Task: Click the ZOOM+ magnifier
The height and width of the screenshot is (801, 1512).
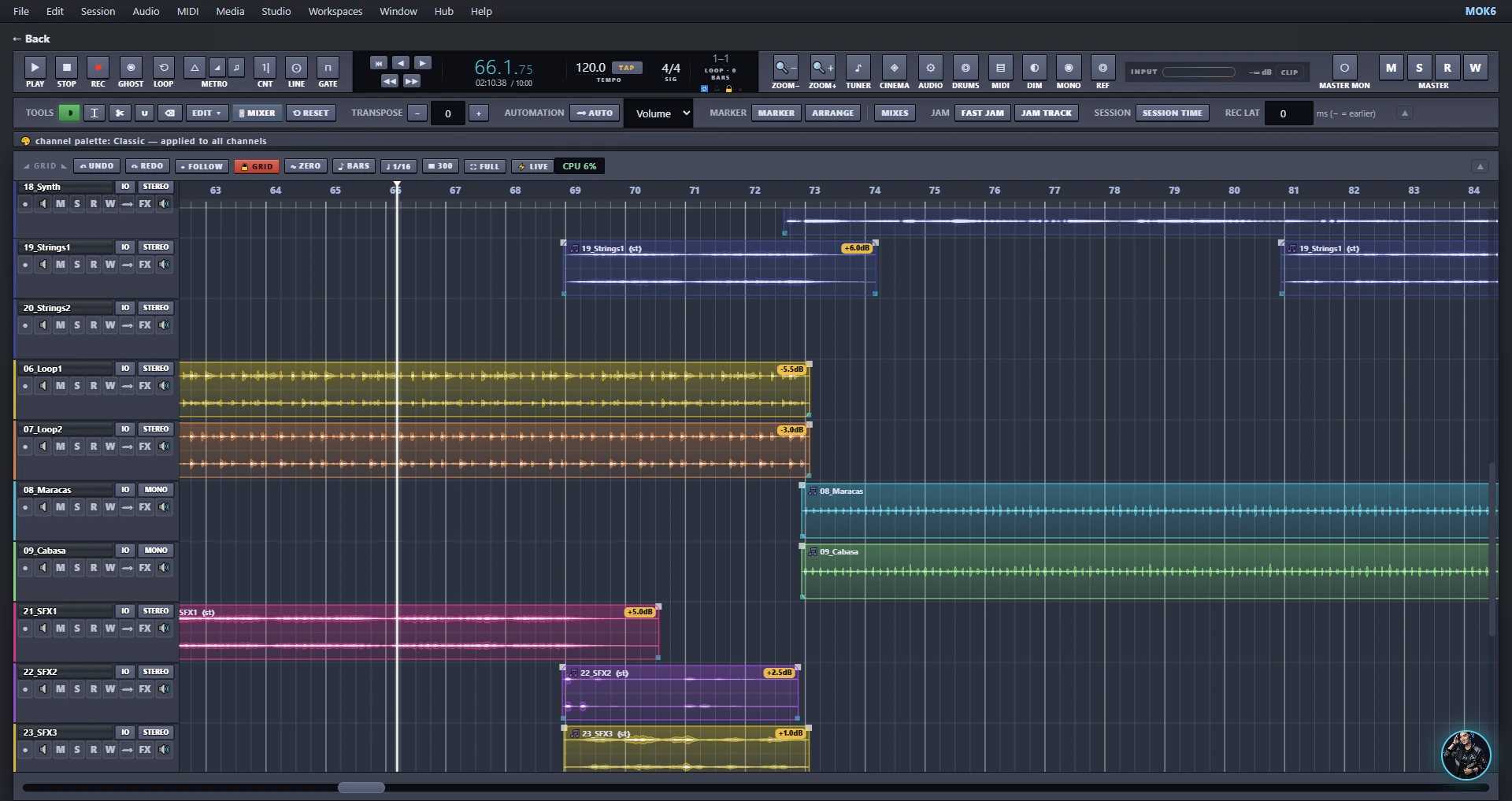Action: [x=822, y=68]
